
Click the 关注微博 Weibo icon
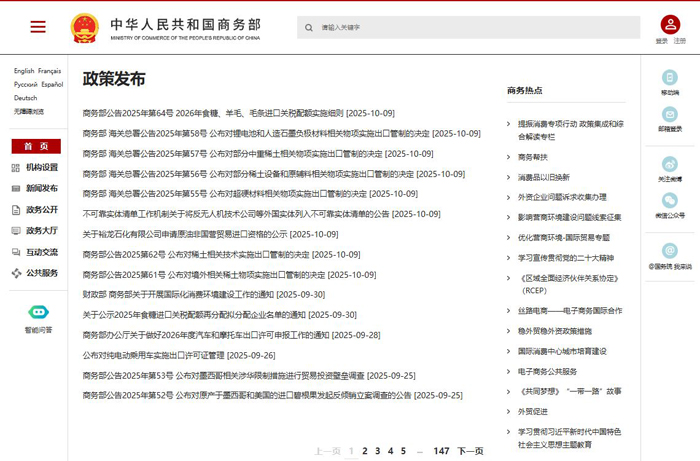[x=670, y=164]
